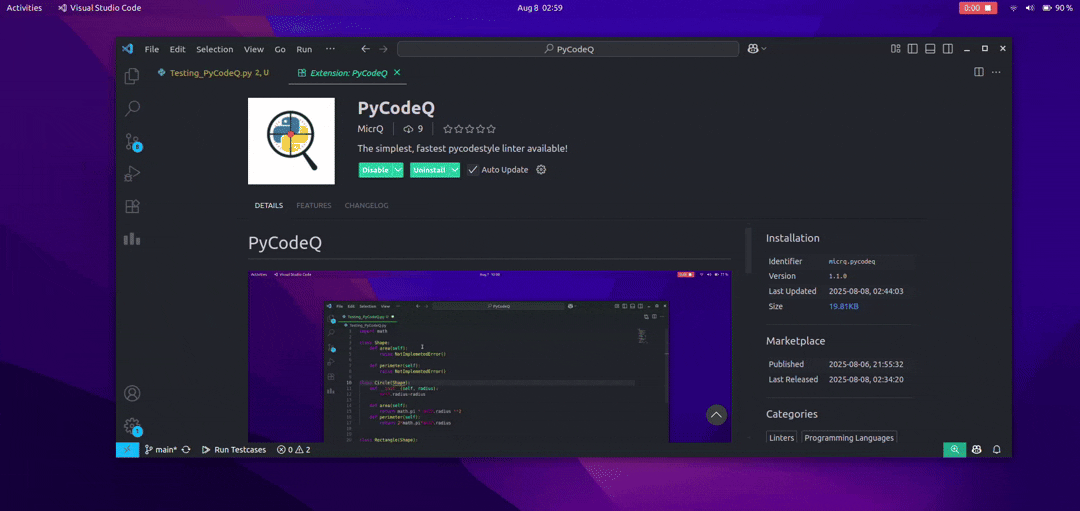Open the Run and Debug view

[x=132, y=174]
